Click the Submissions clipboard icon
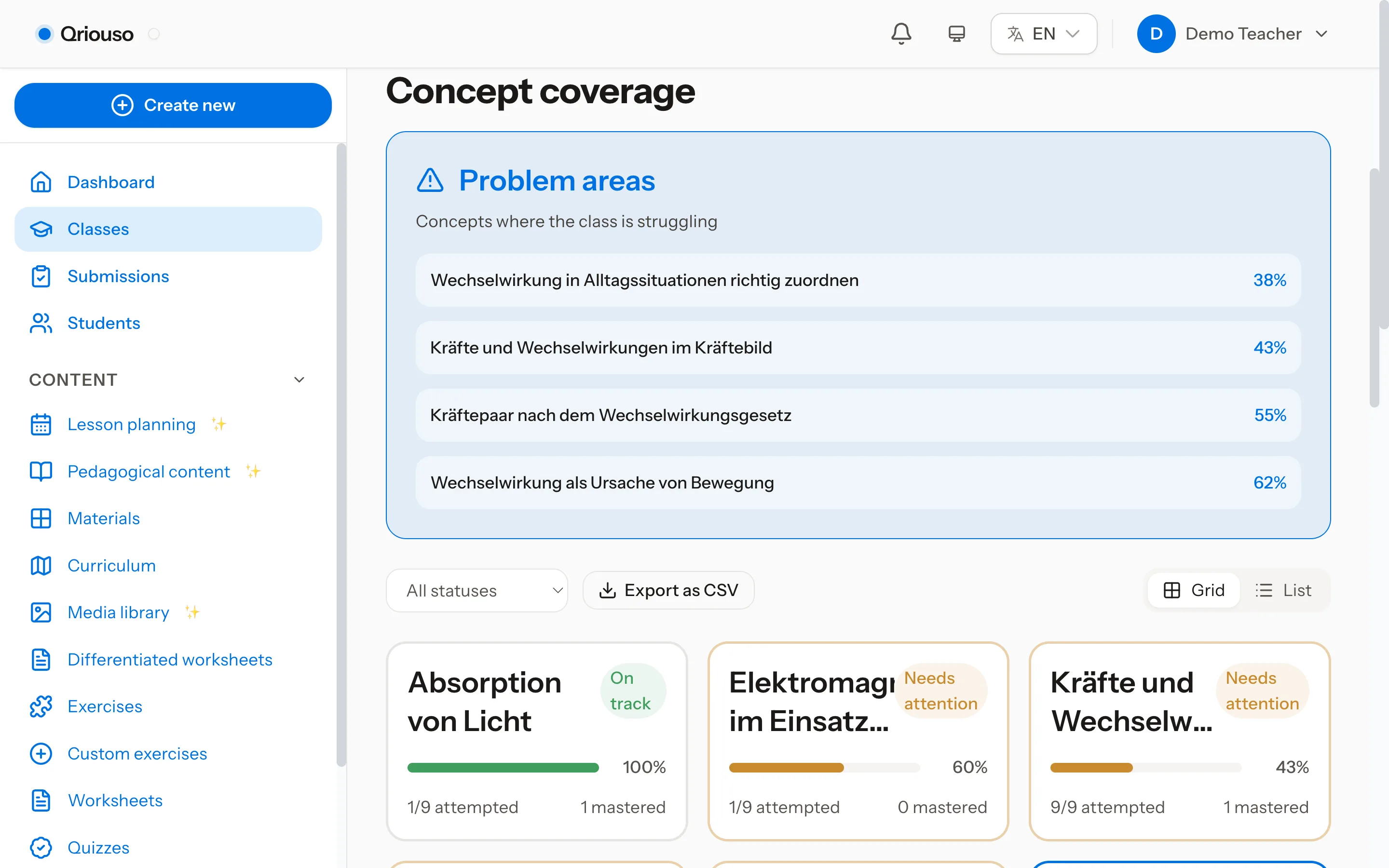This screenshot has width=1389, height=868. coord(41,276)
